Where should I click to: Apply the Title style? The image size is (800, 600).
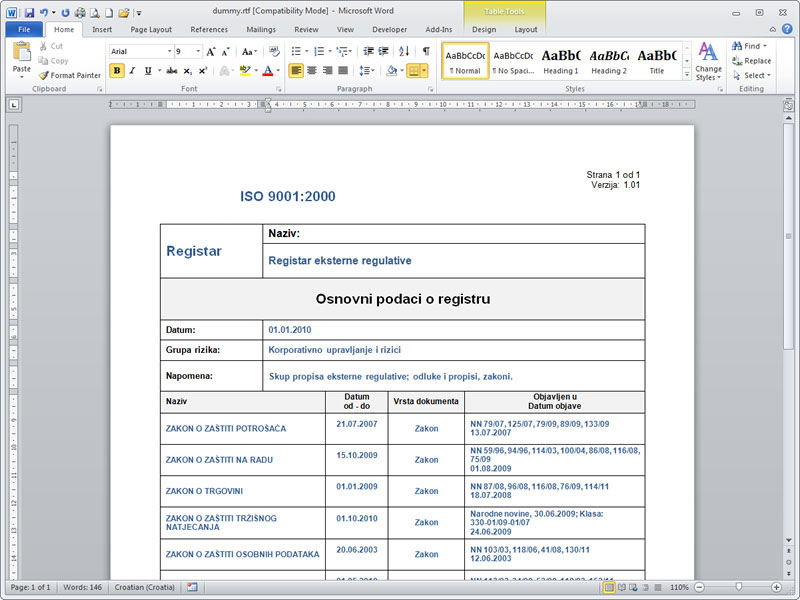(x=657, y=61)
